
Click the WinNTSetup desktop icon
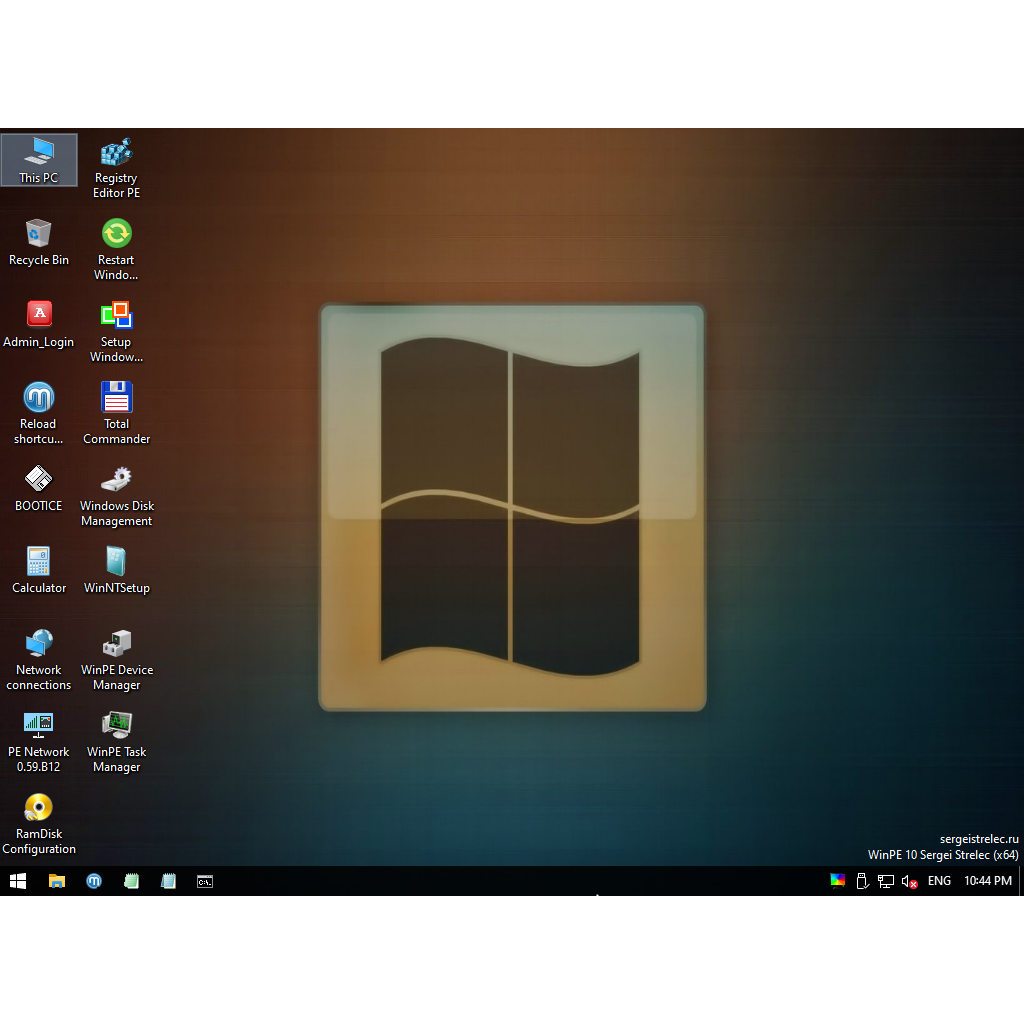coord(116,571)
